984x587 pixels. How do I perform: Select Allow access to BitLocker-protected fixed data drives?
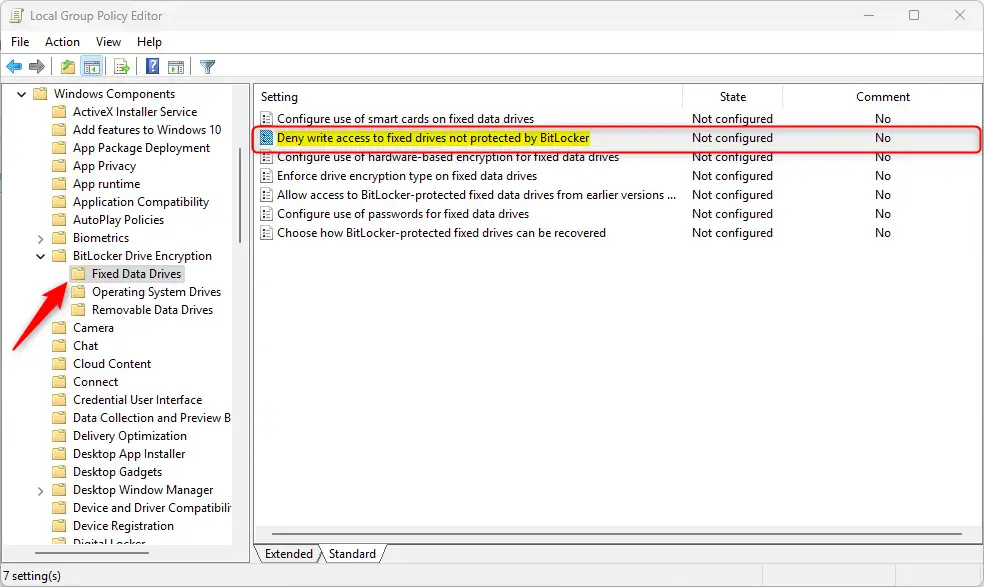coord(476,195)
